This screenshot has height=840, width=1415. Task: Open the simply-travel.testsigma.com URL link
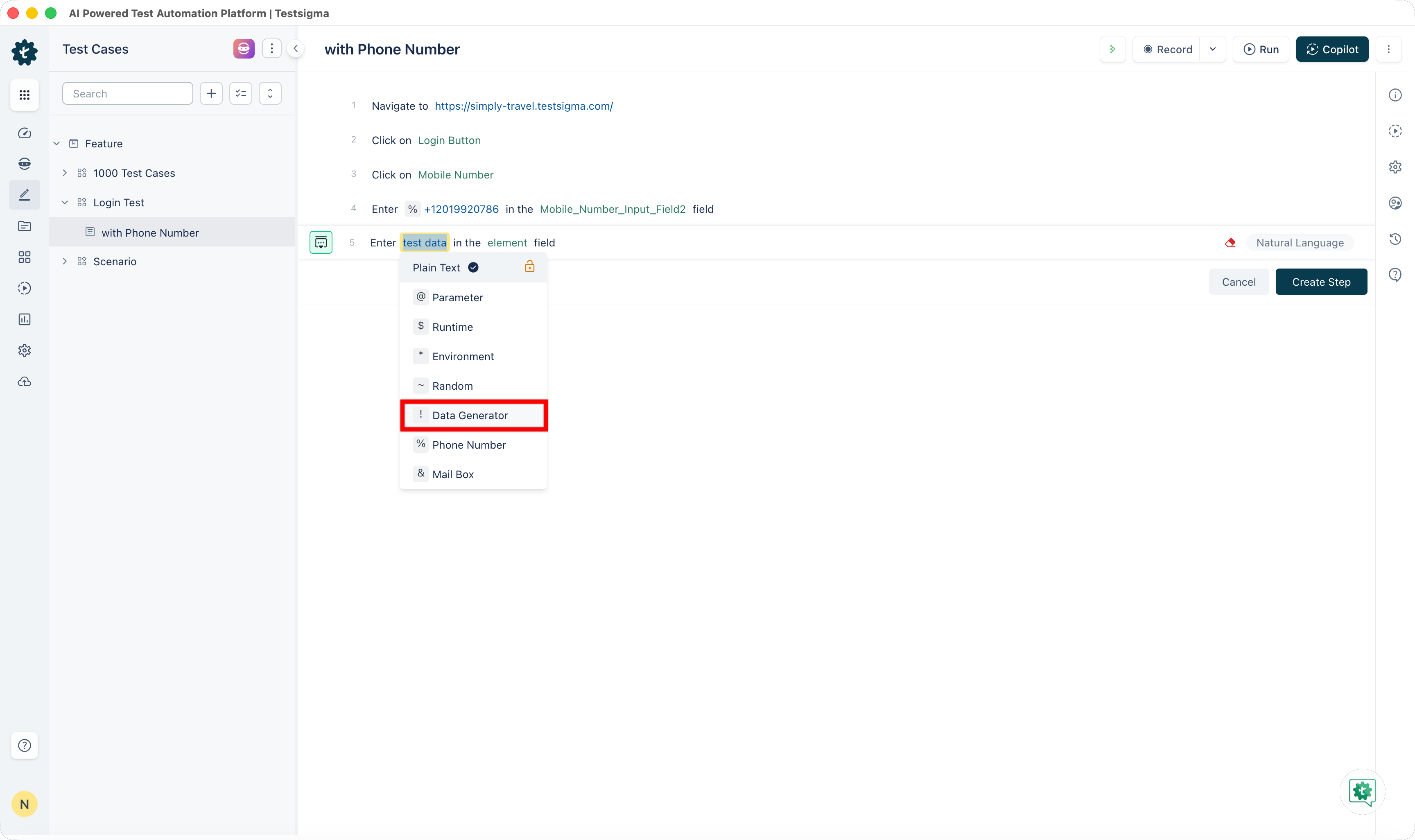tap(524, 106)
